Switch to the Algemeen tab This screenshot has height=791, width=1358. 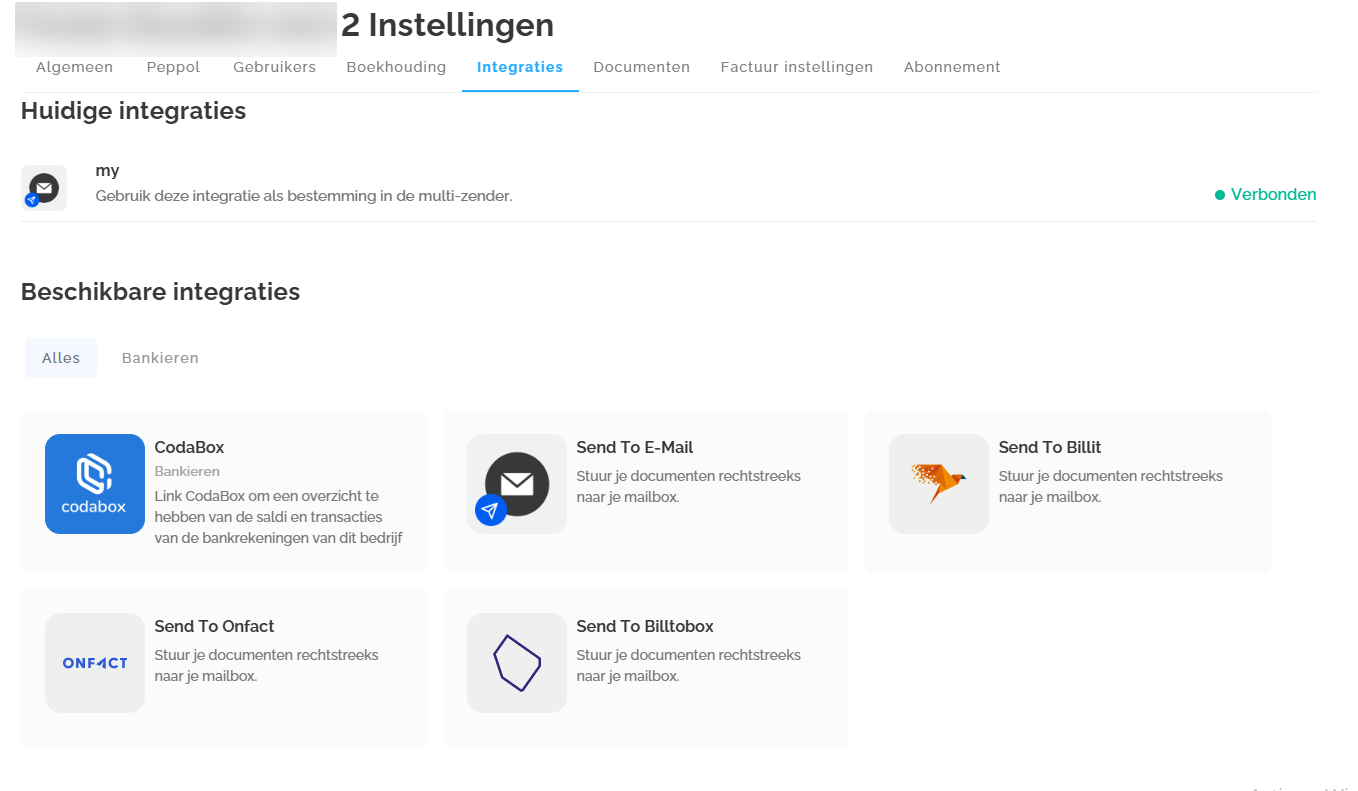75,67
